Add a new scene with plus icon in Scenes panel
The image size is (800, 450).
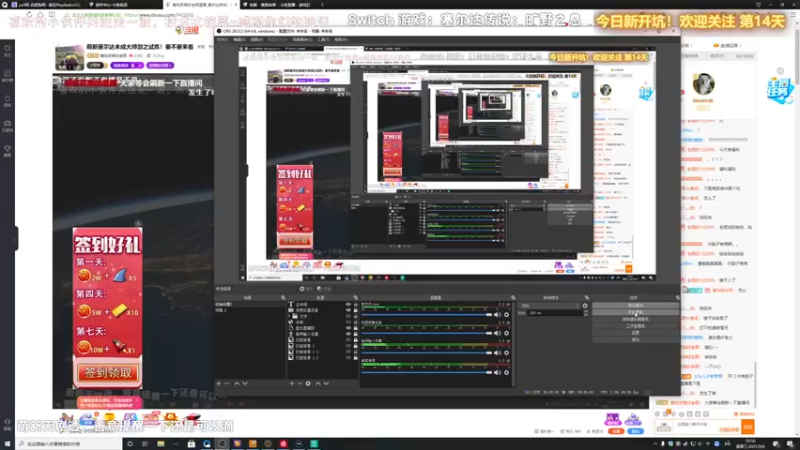[219, 383]
